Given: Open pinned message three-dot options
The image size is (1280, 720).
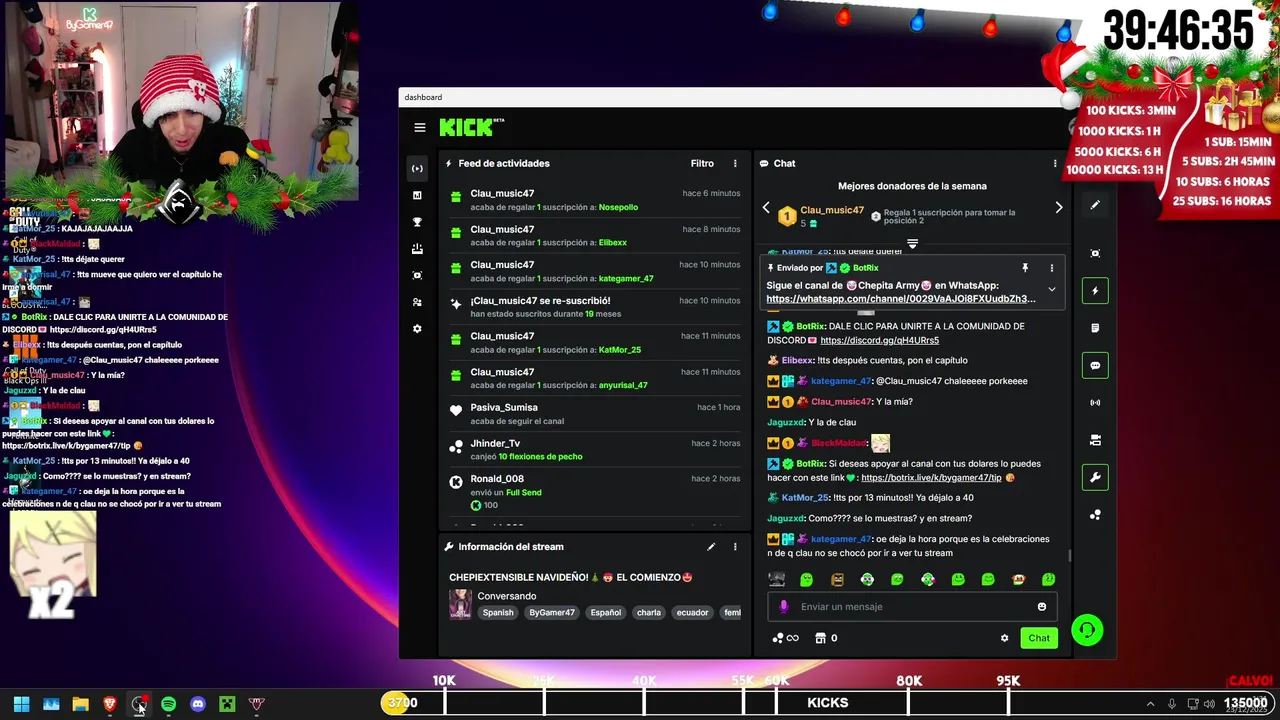Looking at the screenshot, I should tap(1051, 268).
